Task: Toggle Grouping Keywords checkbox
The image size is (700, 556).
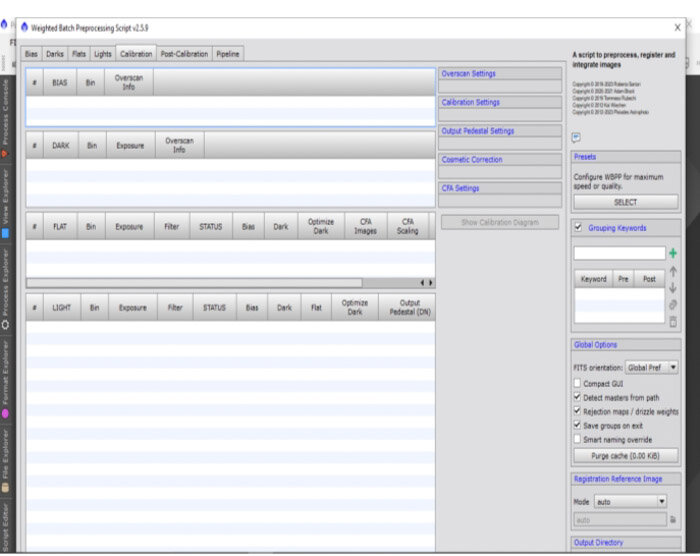Action: [x=578, y=227]
